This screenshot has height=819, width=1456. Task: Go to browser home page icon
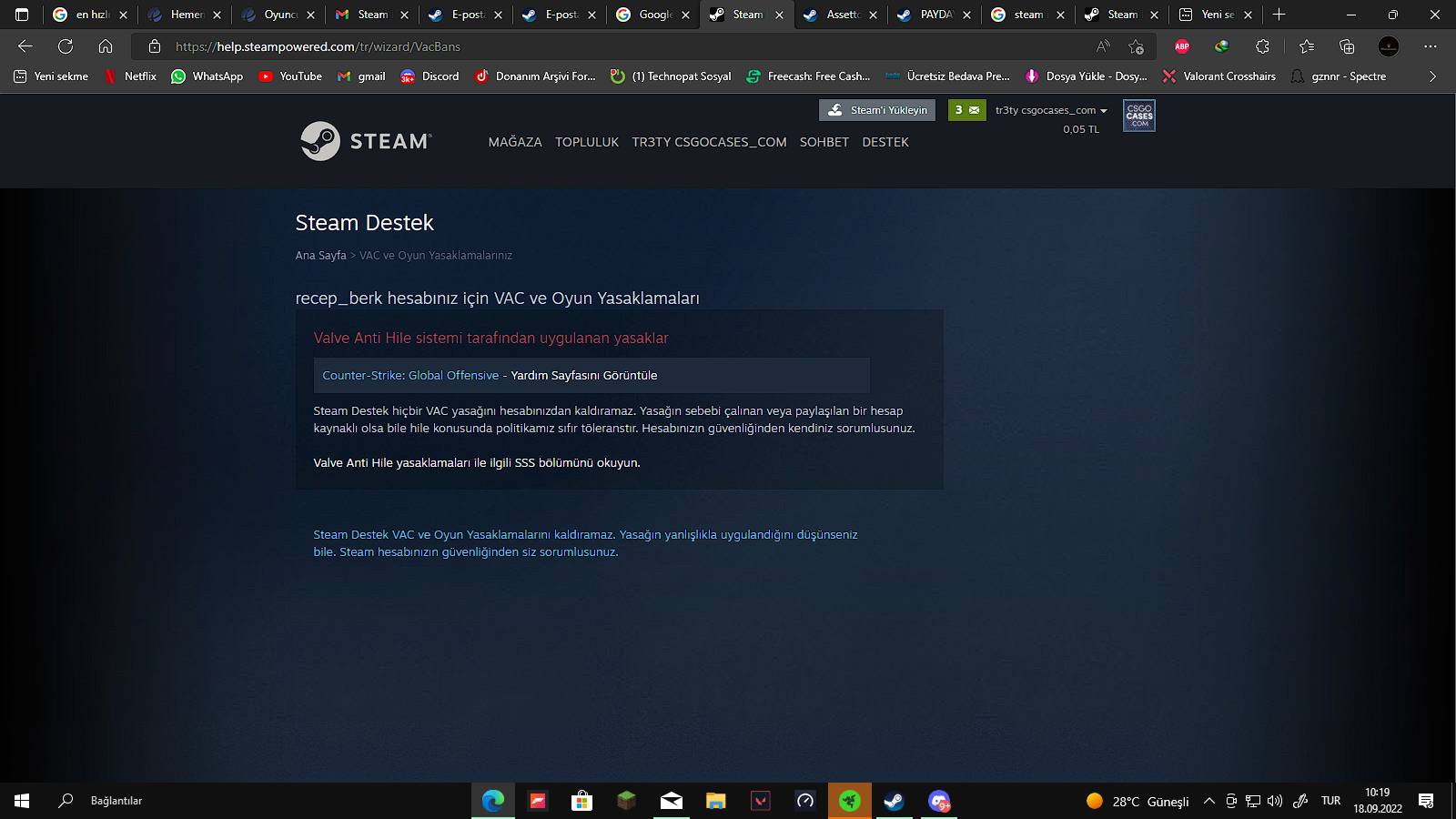click(x=106, y=46)
